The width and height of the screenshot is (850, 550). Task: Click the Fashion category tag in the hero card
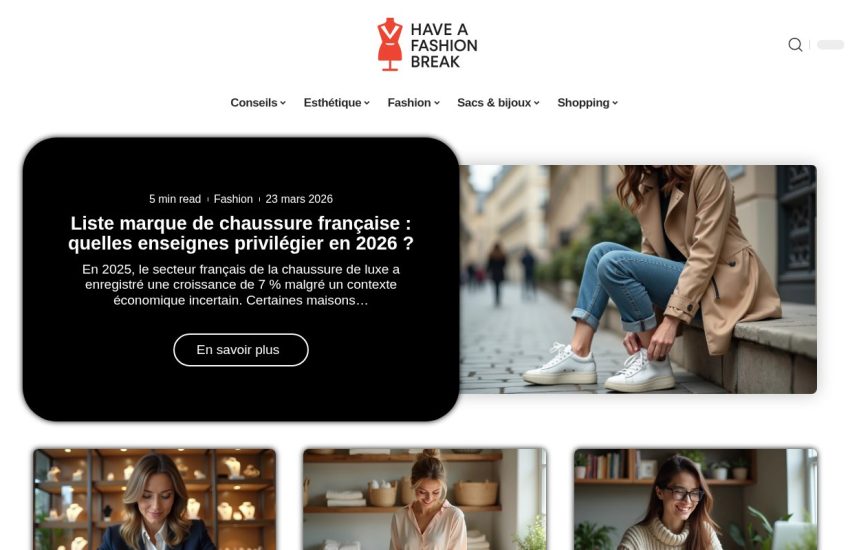tap(233, 199)
